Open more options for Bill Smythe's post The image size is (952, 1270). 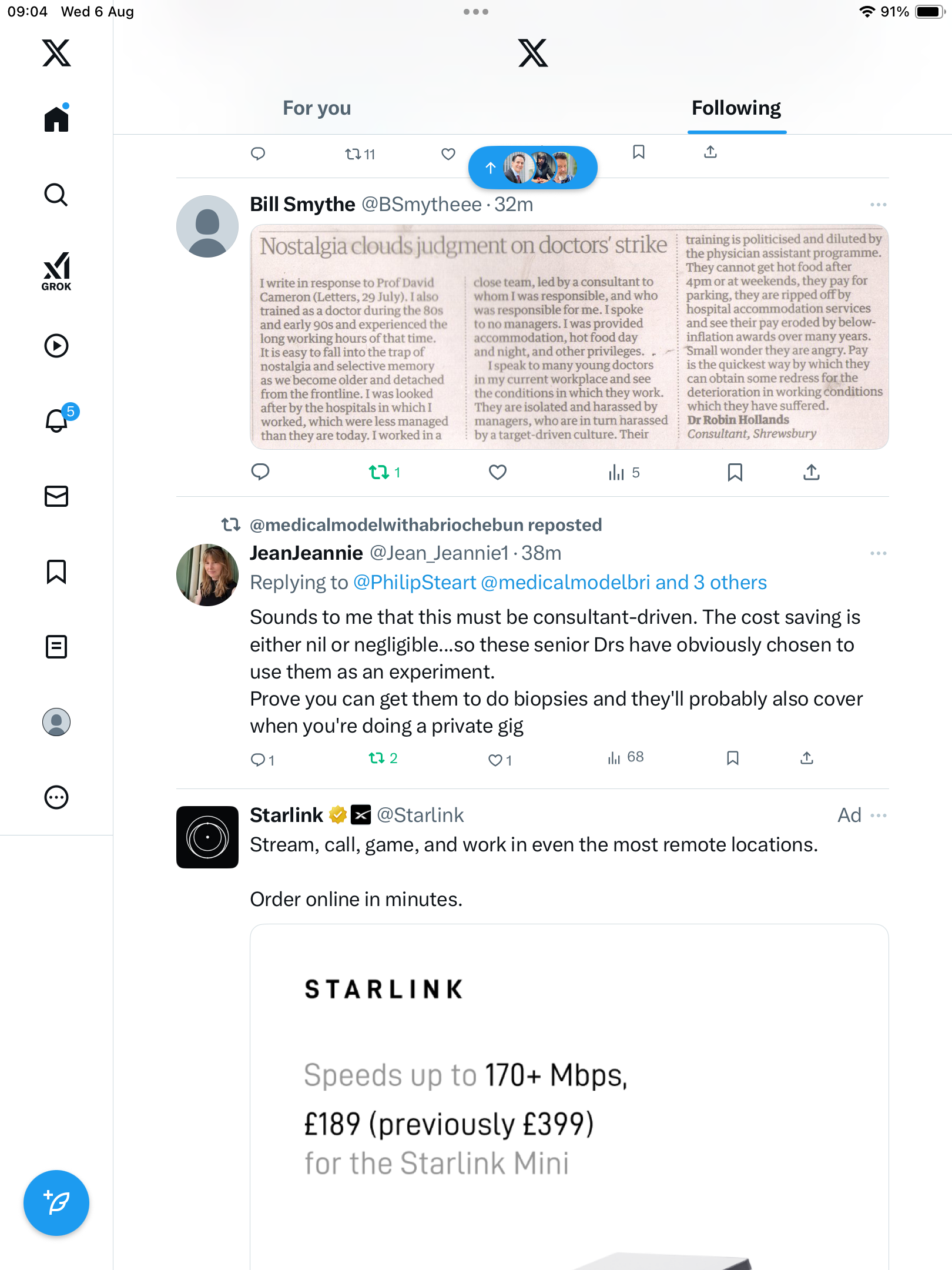878,205
